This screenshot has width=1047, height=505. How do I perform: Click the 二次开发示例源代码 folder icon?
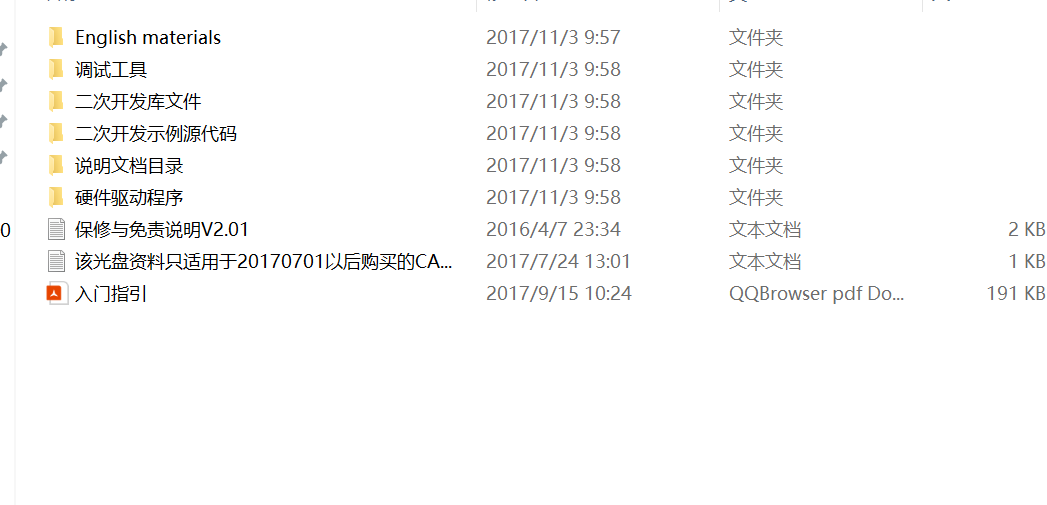(56, 134)
